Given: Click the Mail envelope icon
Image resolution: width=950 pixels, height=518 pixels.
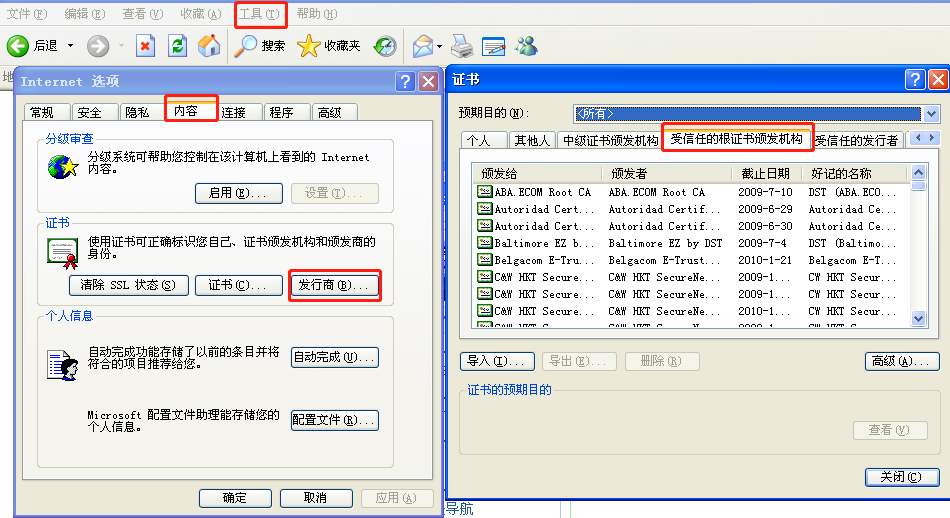Looking at the screenshot, I should [423, 46].
